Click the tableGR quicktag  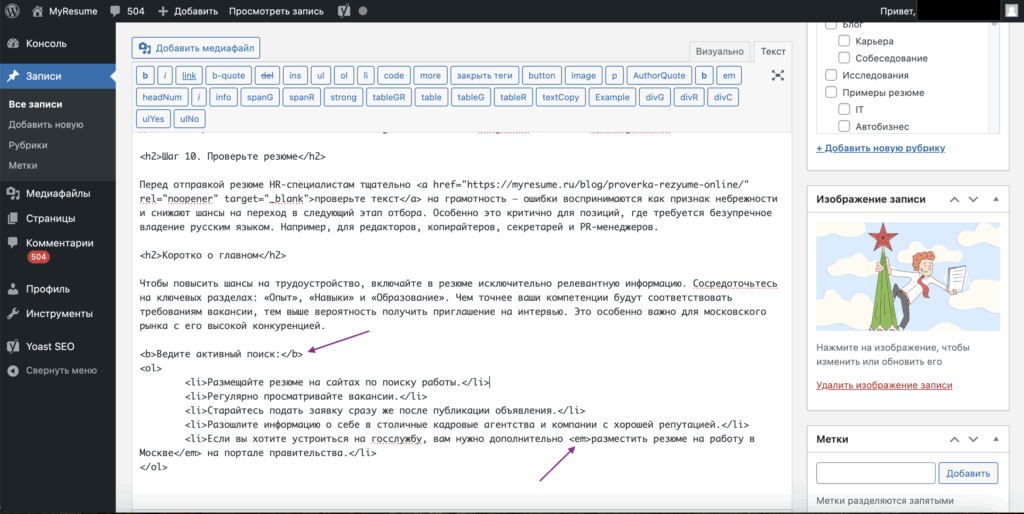click(x=389, y=97)
